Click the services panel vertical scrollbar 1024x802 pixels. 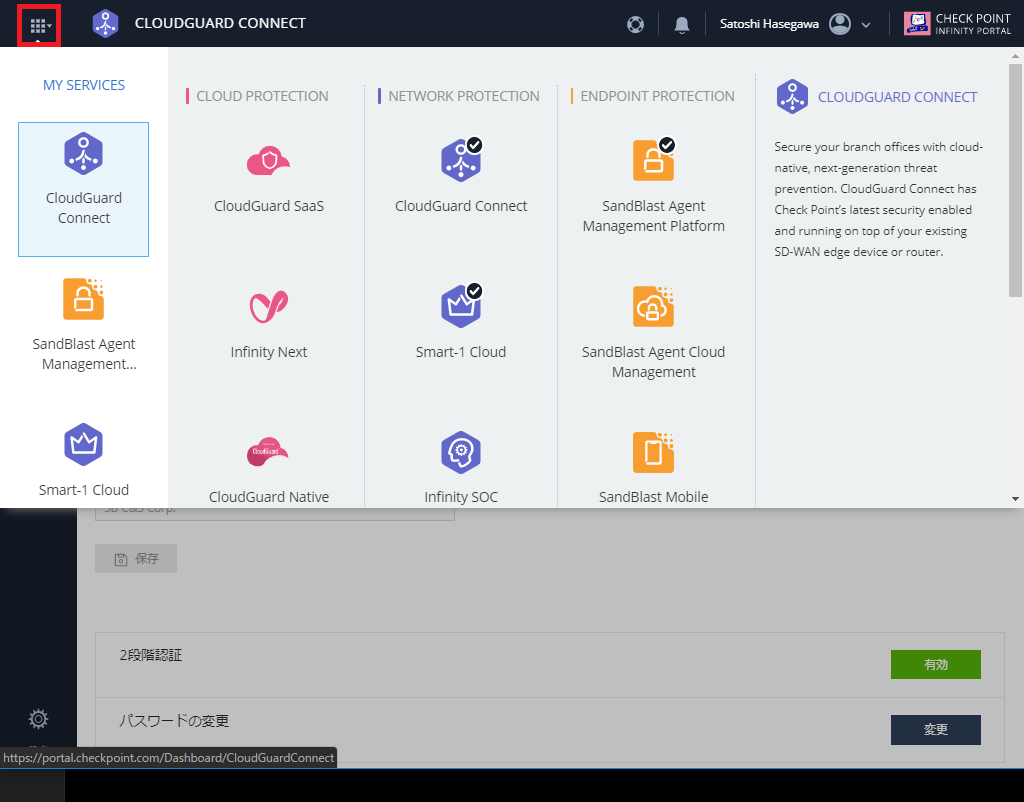tap(1015, 180)
